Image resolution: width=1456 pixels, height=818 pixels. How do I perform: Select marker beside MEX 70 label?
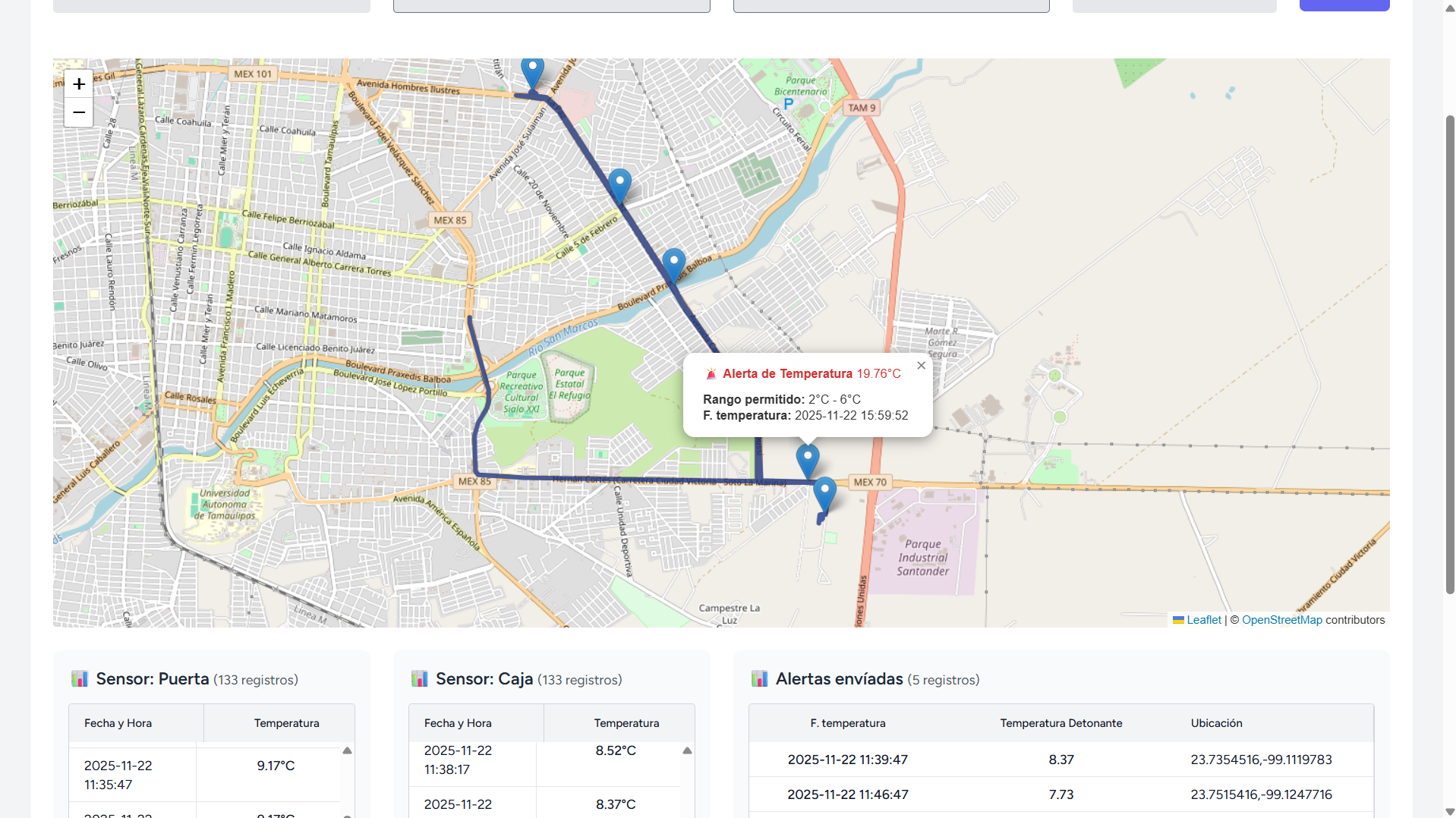point(824,493)
